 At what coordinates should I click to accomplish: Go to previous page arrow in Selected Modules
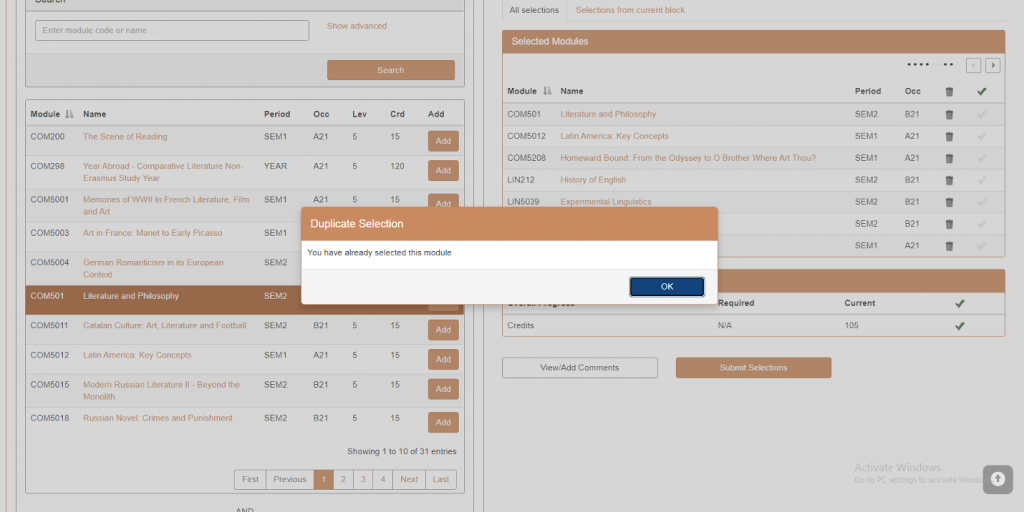(973, 66)
